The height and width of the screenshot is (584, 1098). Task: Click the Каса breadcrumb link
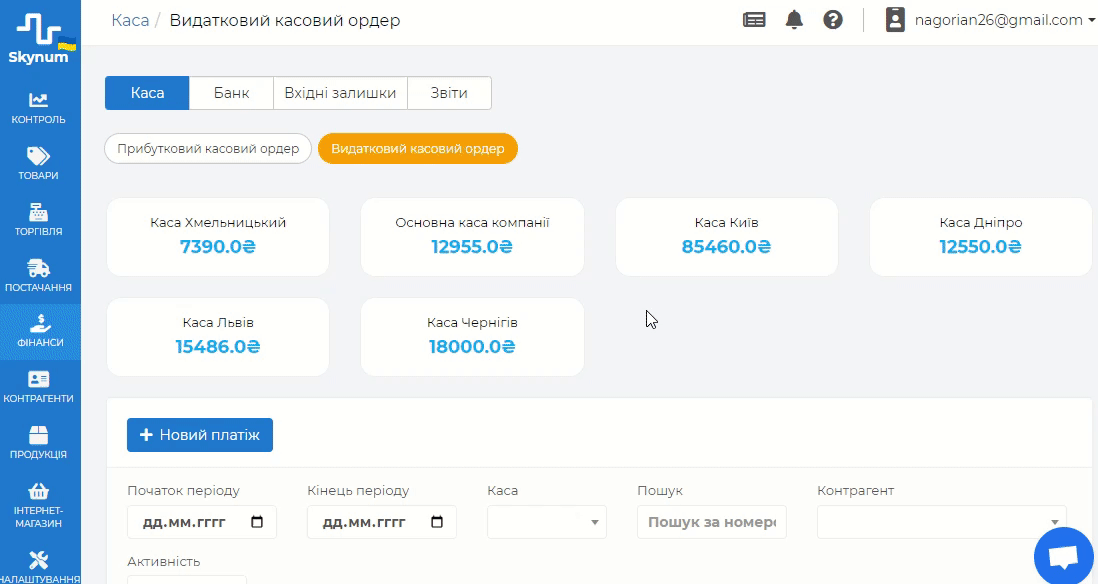click(130, 20)
